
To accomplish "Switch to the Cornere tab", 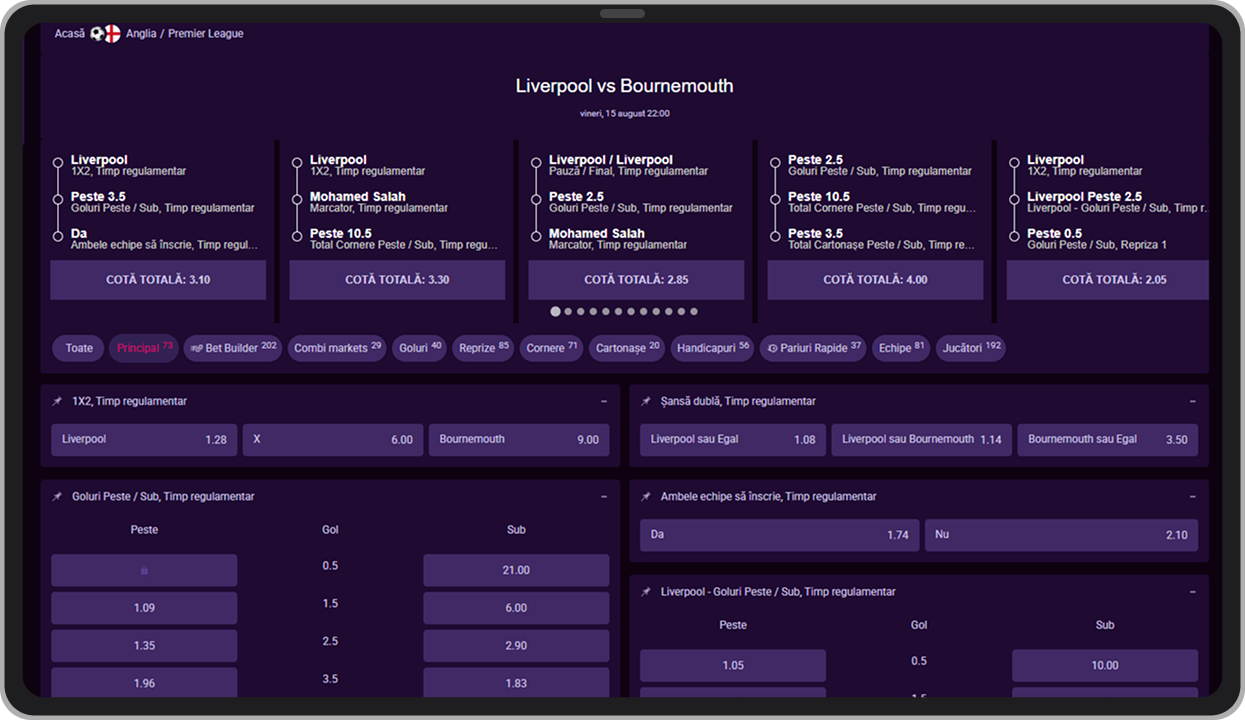I will (552, 348).
